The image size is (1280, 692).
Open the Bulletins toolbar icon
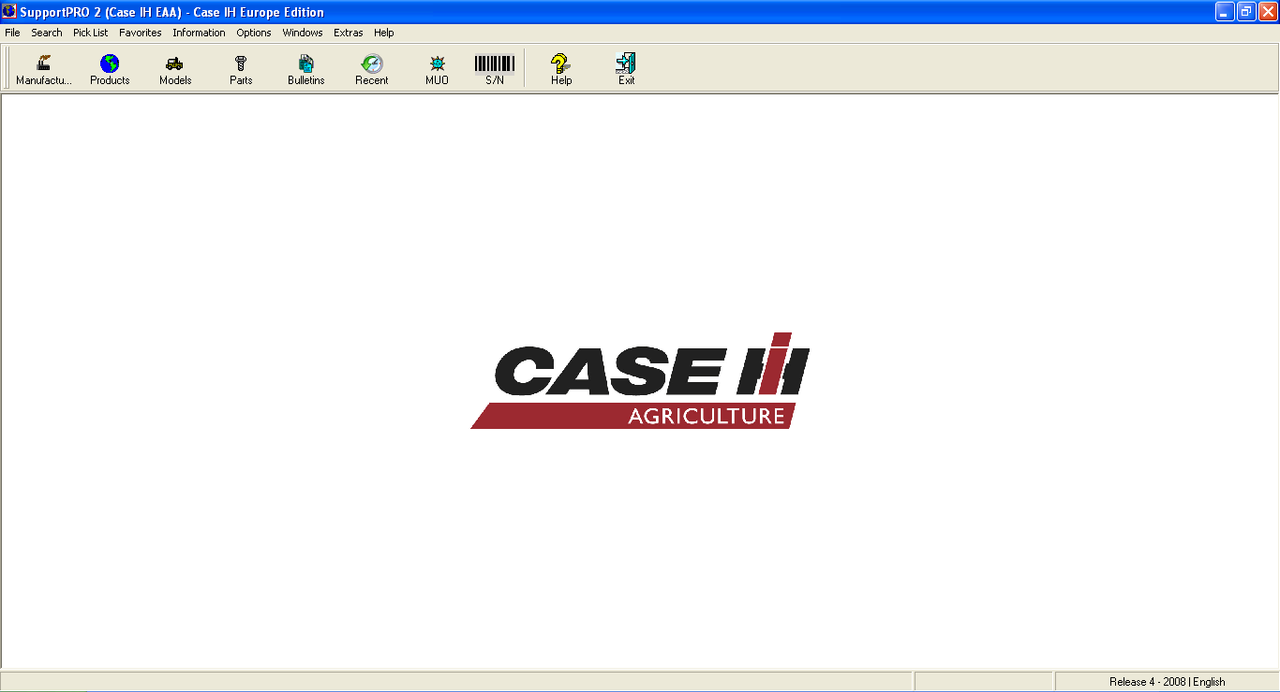306,69
